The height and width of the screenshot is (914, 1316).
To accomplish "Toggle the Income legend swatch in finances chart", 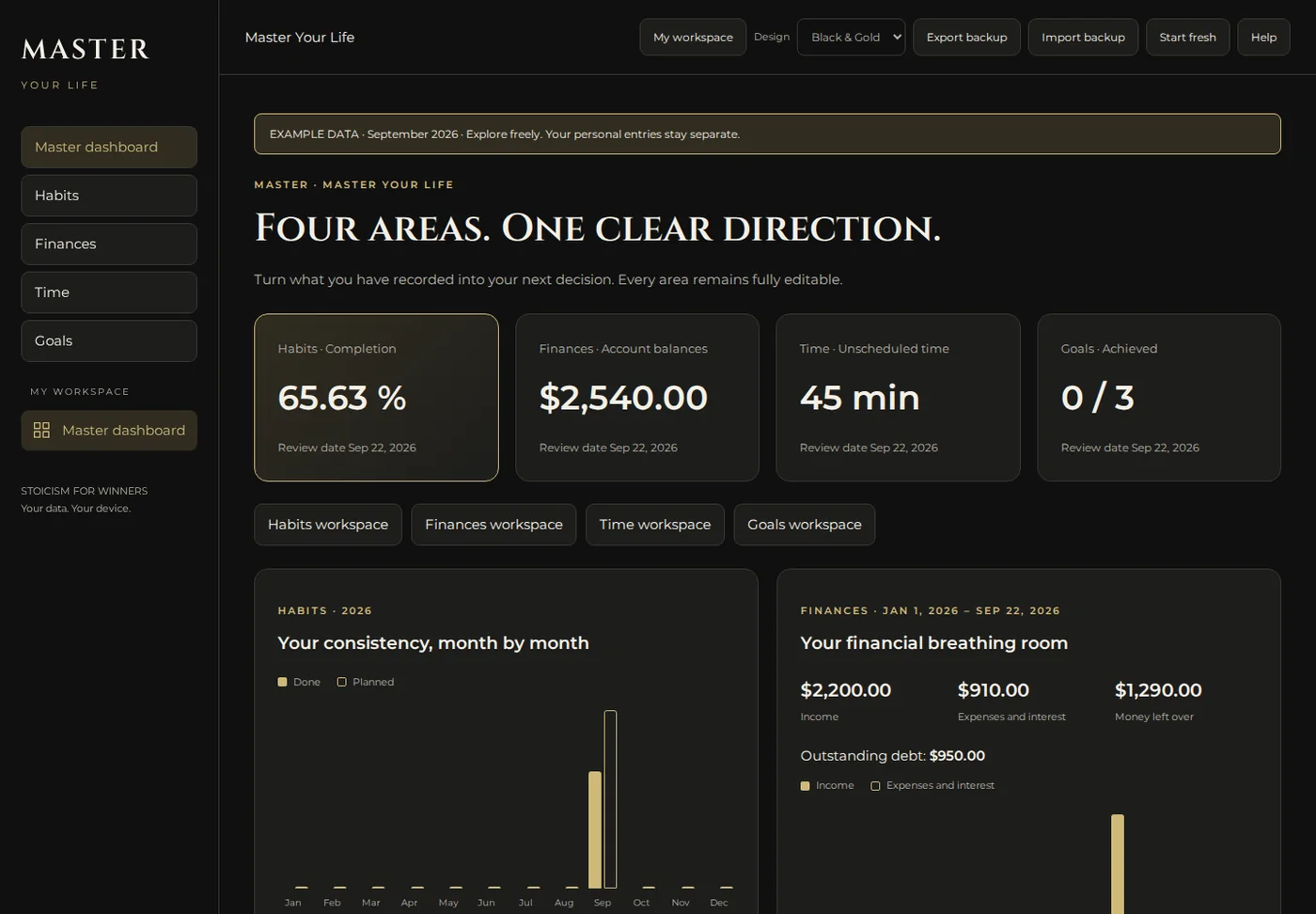I will point(805,785).
